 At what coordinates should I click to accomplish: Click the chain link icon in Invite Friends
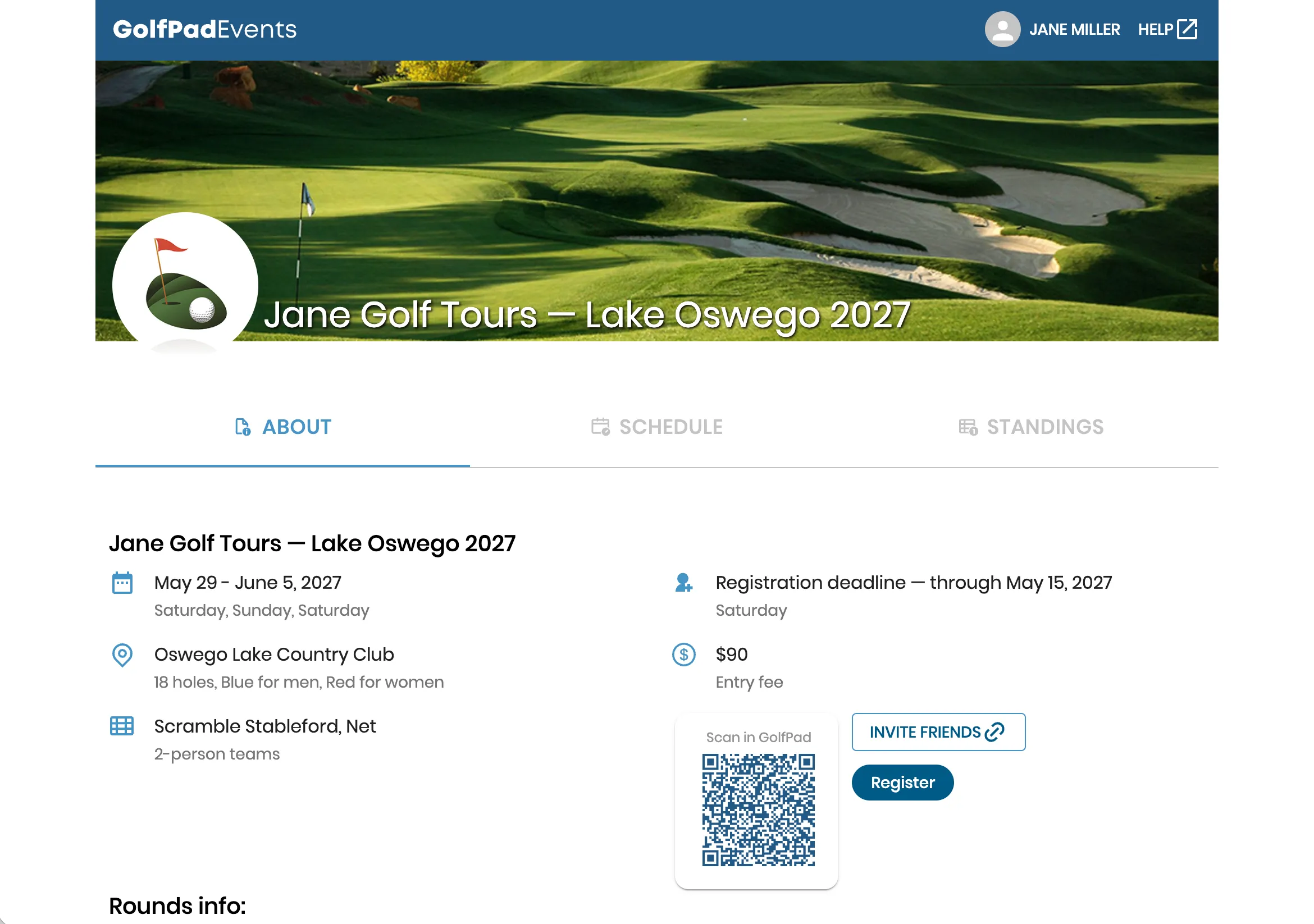994,732
